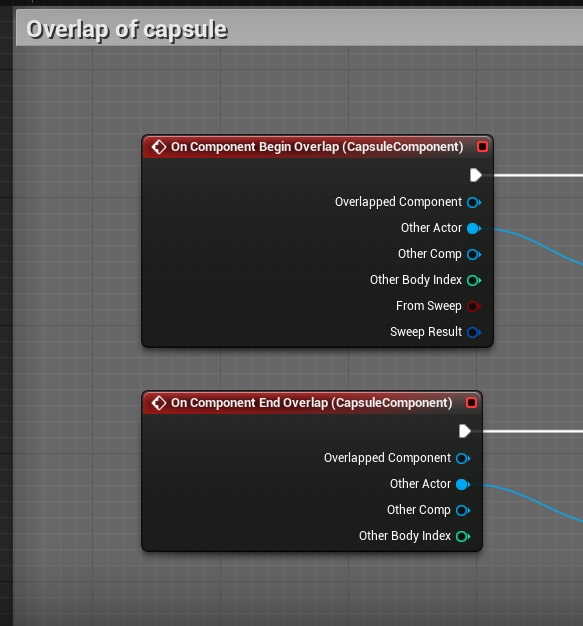Viewport: 583px width, 626px height.
Task: Select On Component End Overlap node title
Action: 311,403
